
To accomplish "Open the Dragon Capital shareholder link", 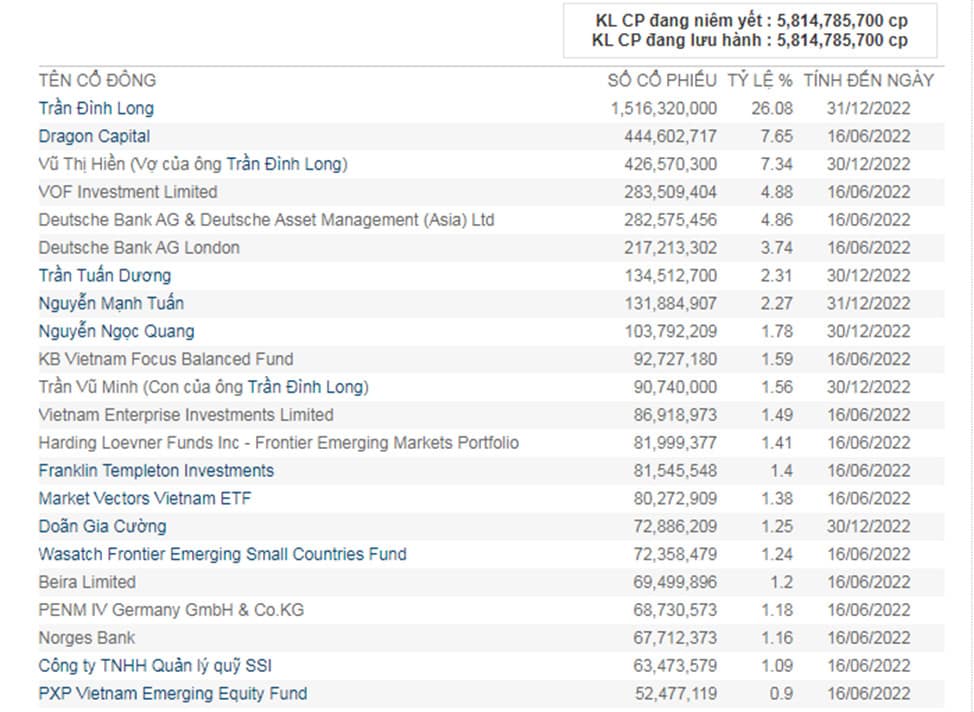I will (x=94, y=136).
